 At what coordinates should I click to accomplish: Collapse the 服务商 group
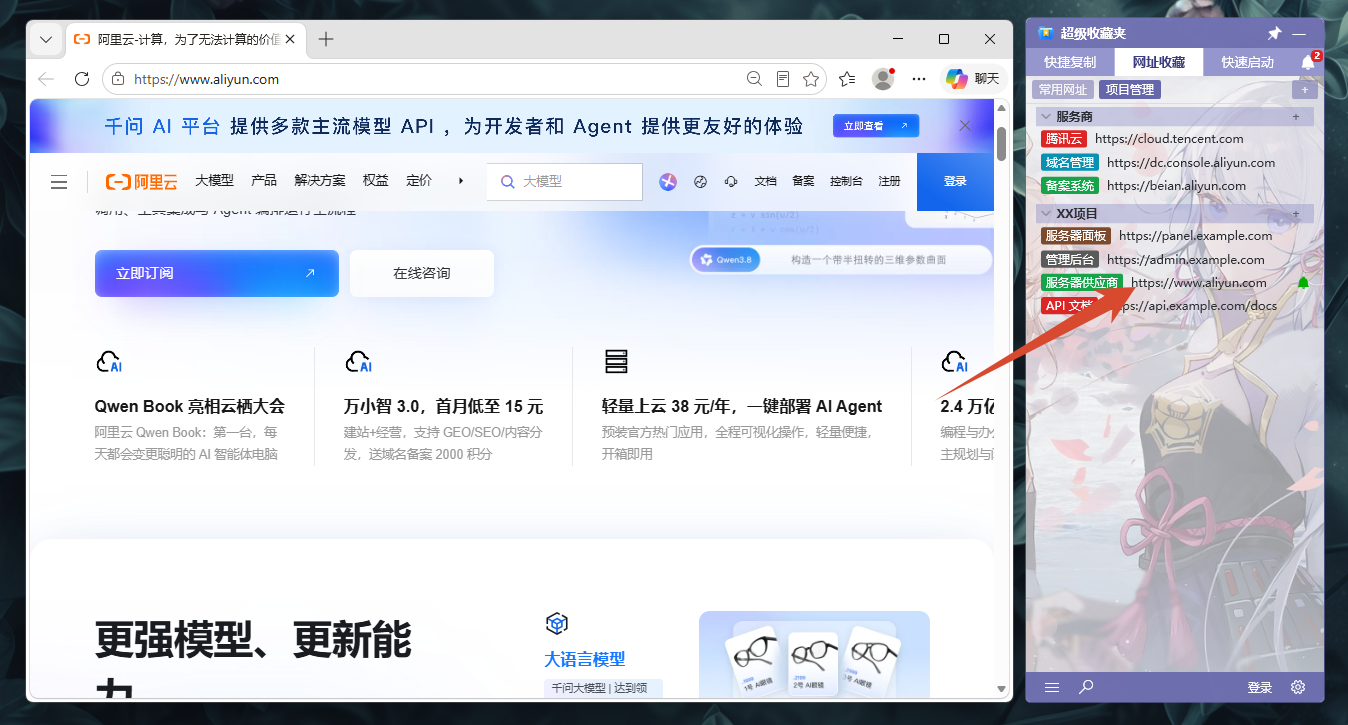point(1046,117)
